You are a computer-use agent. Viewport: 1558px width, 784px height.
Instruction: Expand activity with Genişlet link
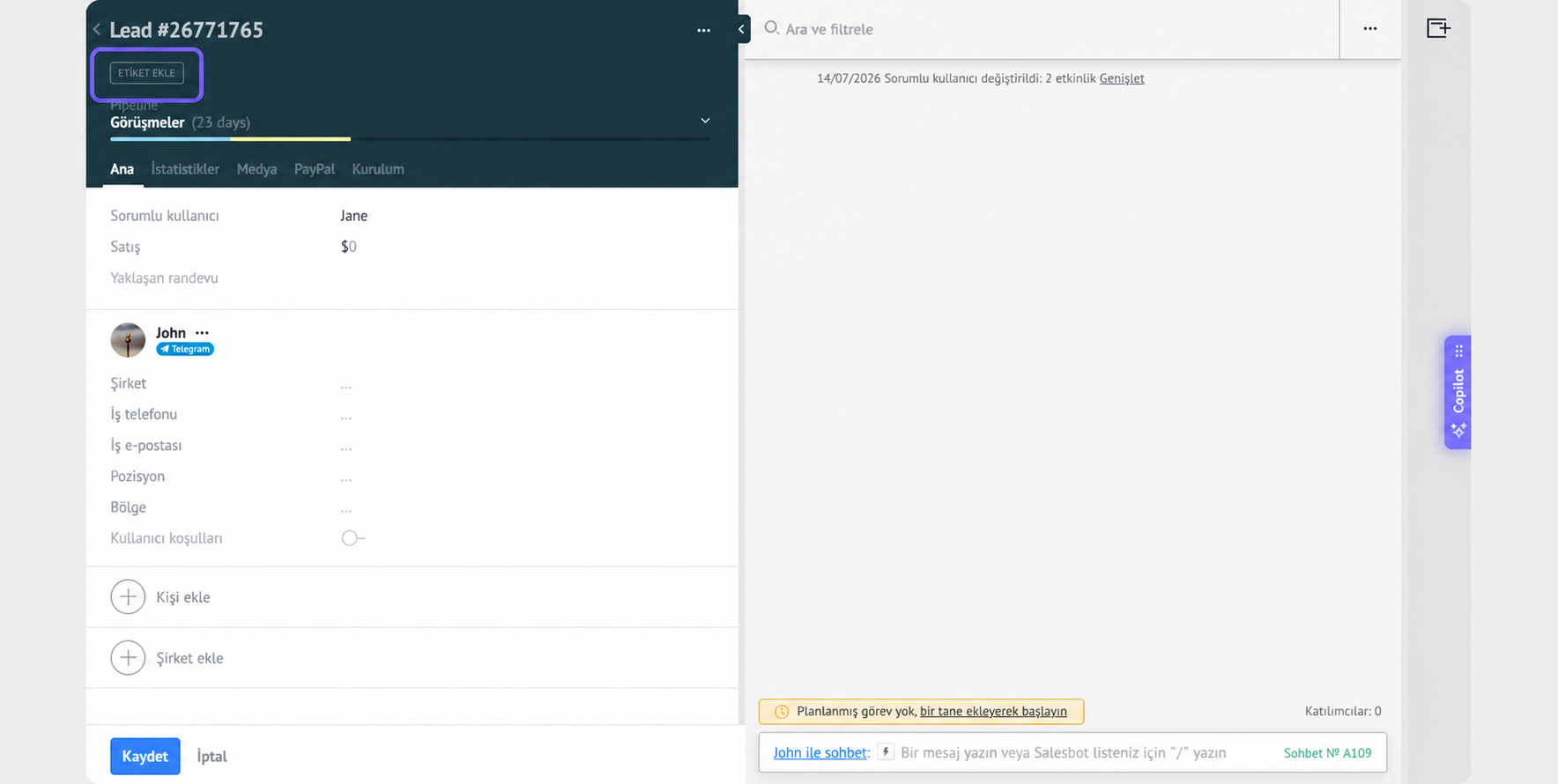[x=1122, y=78]
